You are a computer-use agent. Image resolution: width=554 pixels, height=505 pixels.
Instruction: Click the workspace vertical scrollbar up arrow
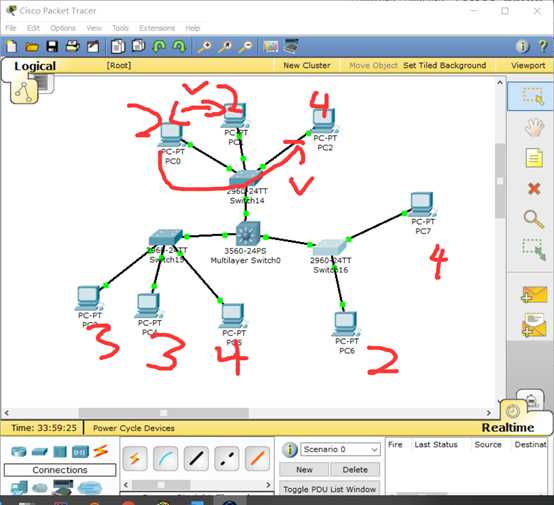point(500,83)
